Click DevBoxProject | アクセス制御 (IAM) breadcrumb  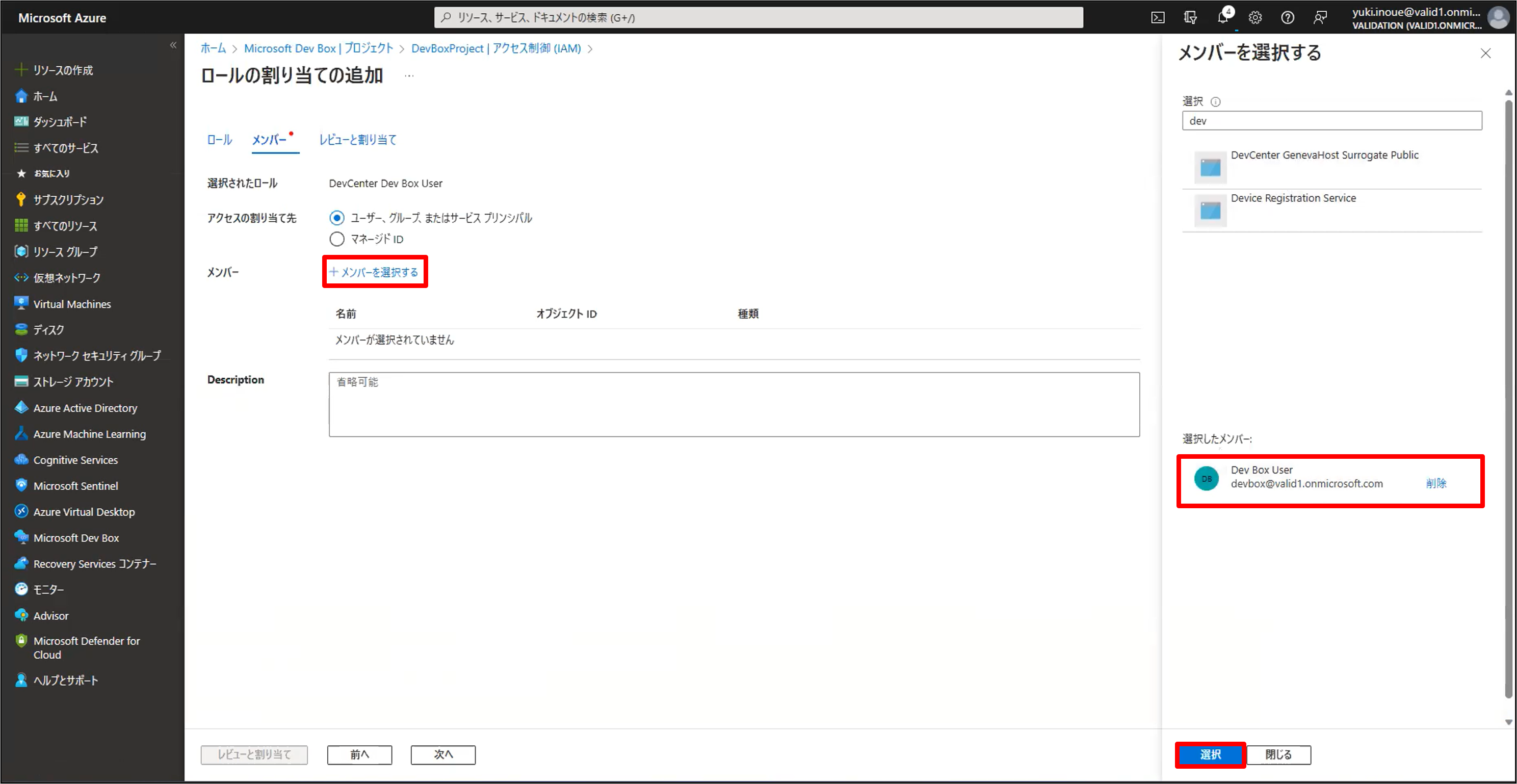tap(496, 48)
